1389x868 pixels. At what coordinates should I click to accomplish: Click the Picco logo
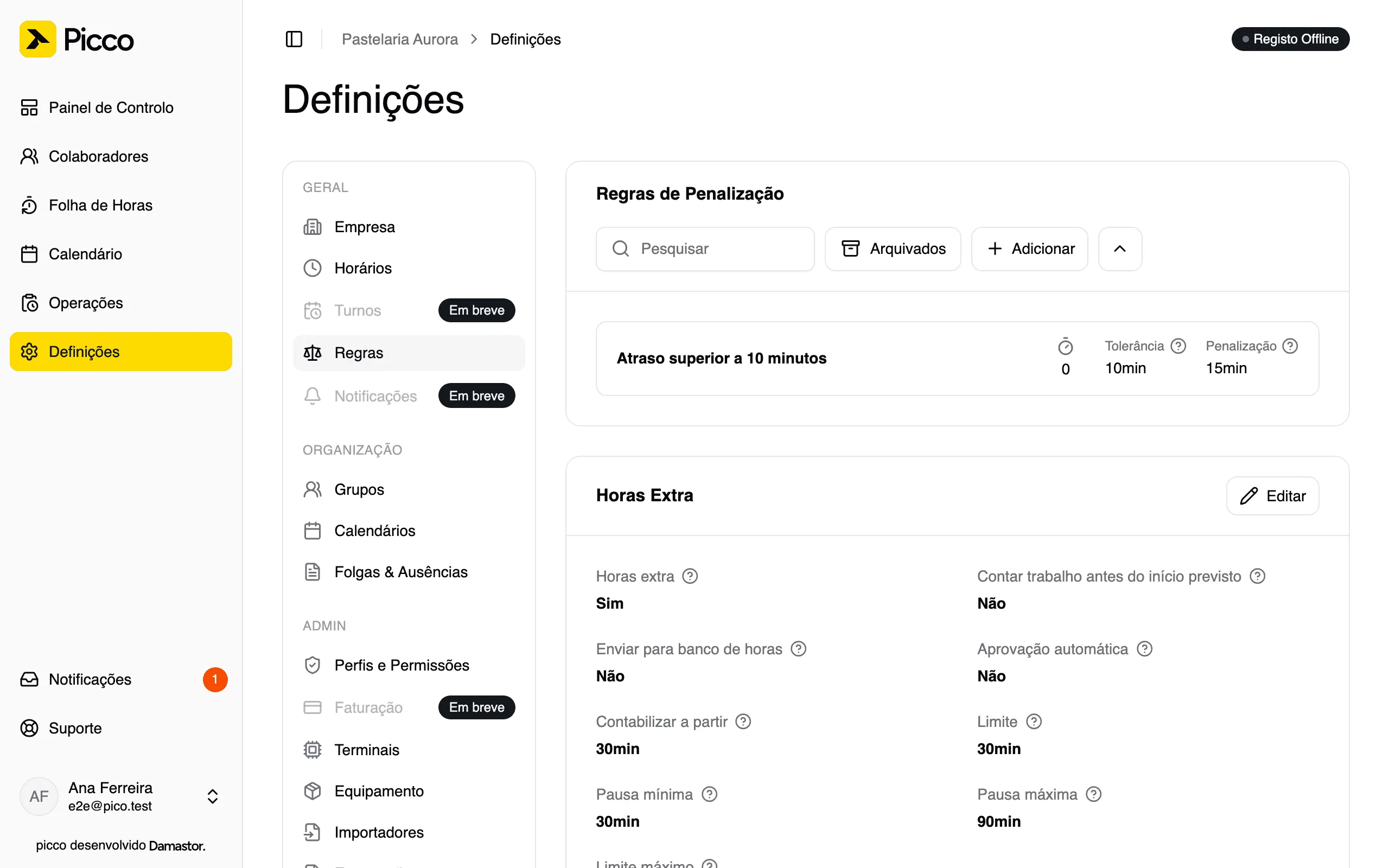[77, 39]
